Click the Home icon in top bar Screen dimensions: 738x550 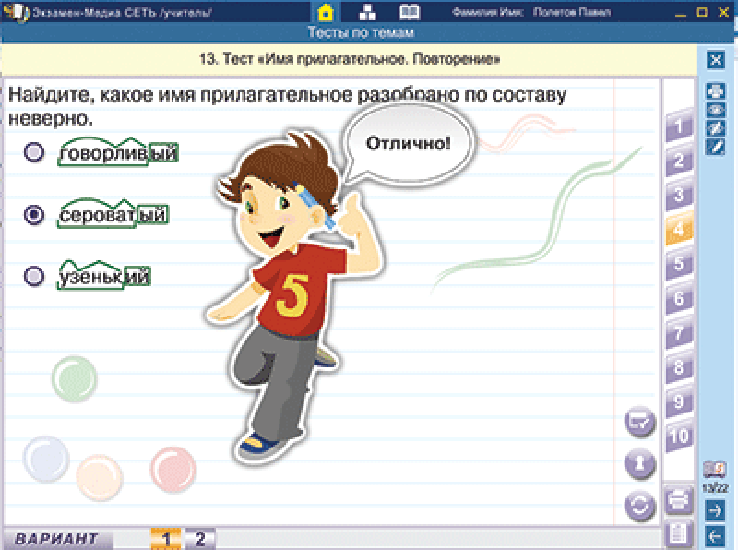(x=325, y=13)
